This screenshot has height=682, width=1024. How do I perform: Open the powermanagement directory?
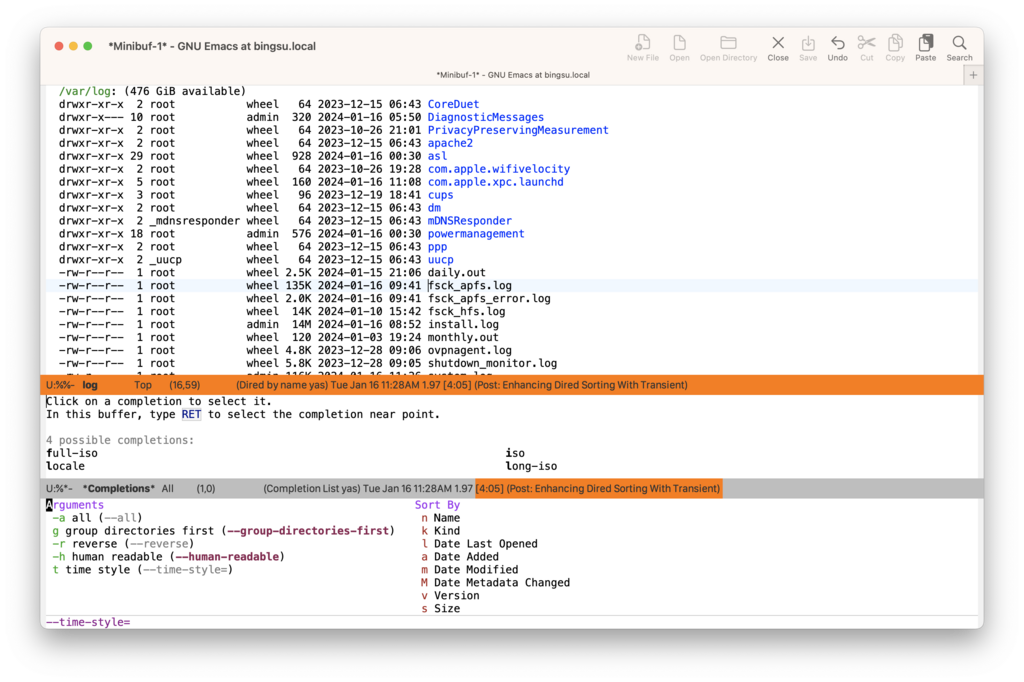click(476, 234)
